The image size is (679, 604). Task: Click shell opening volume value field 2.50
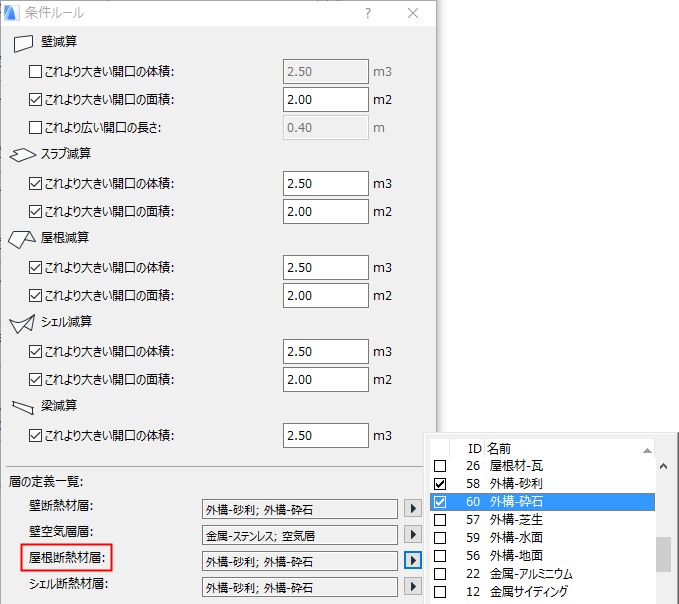pyautogui.click(x=326, y=352)
